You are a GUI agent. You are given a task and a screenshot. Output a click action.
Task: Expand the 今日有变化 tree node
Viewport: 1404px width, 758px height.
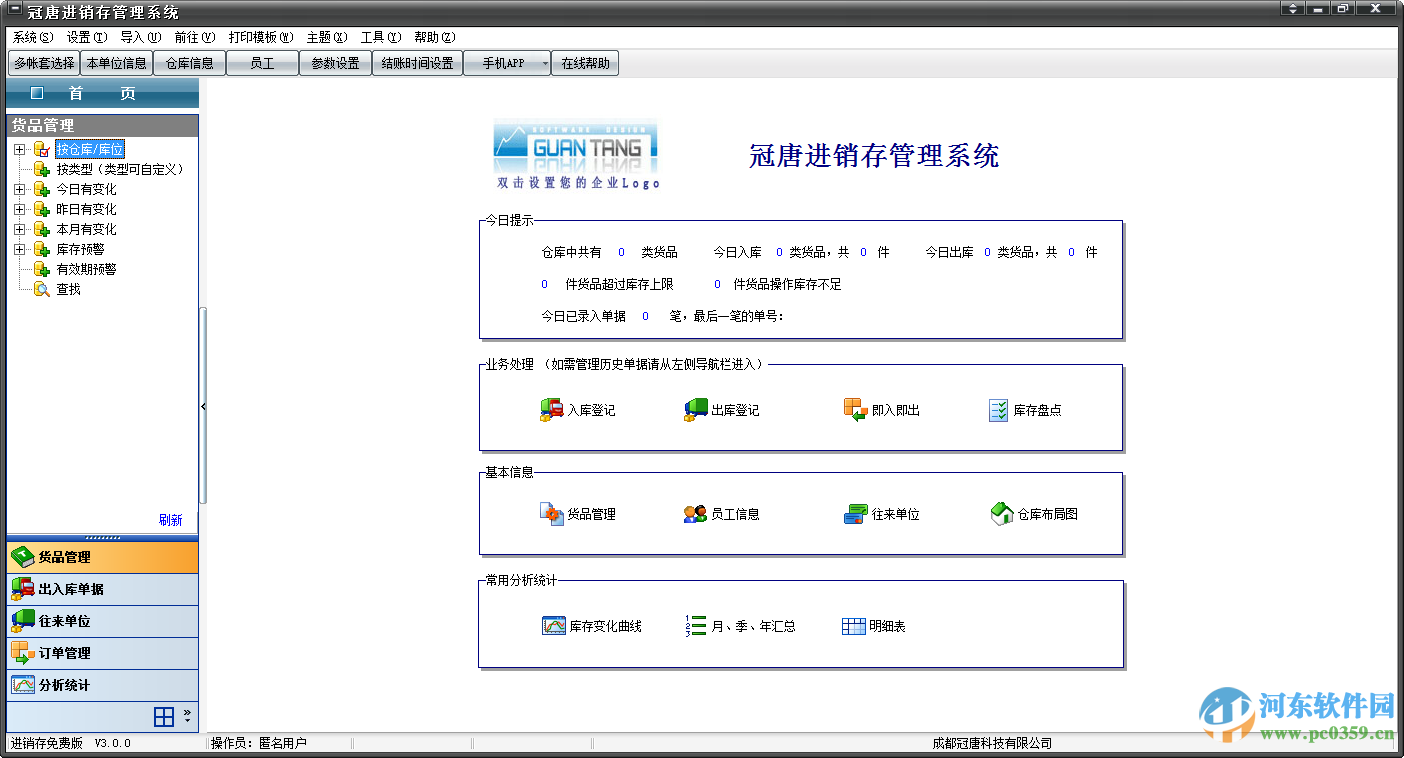click(19, 189)
